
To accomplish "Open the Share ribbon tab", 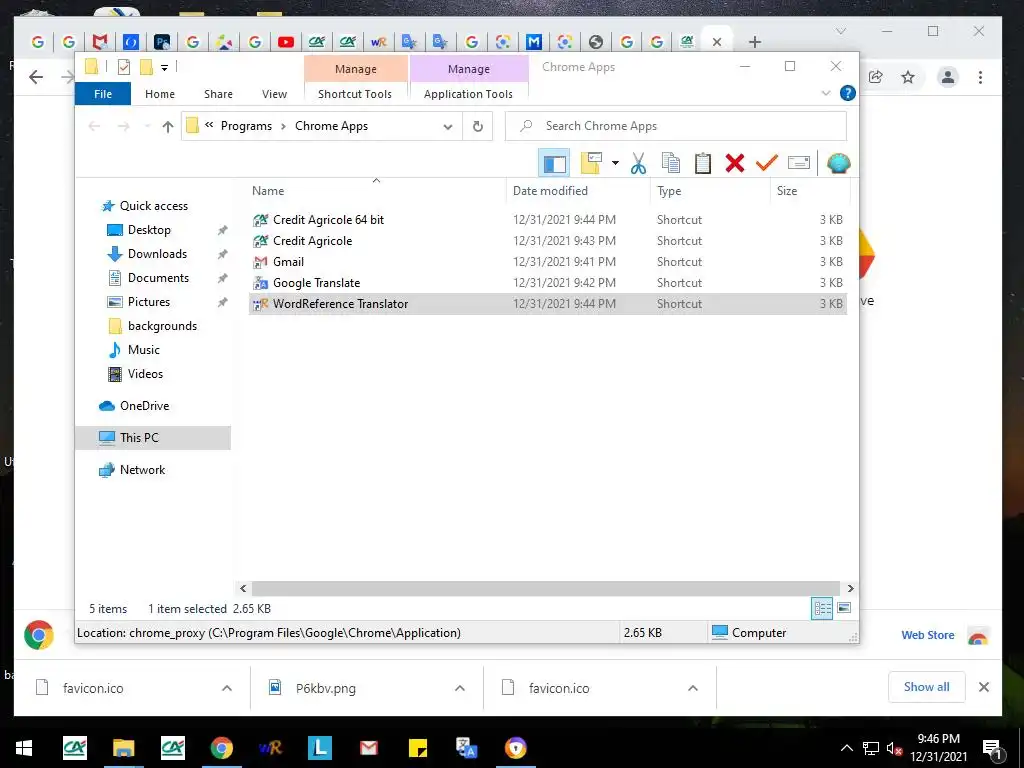I will (218, 94).
